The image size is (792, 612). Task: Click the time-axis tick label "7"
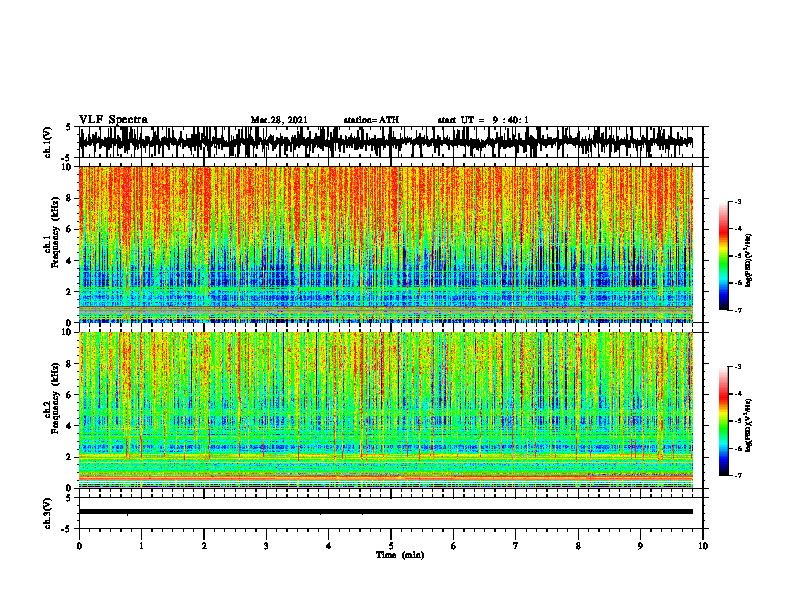[x=516, y=546]
